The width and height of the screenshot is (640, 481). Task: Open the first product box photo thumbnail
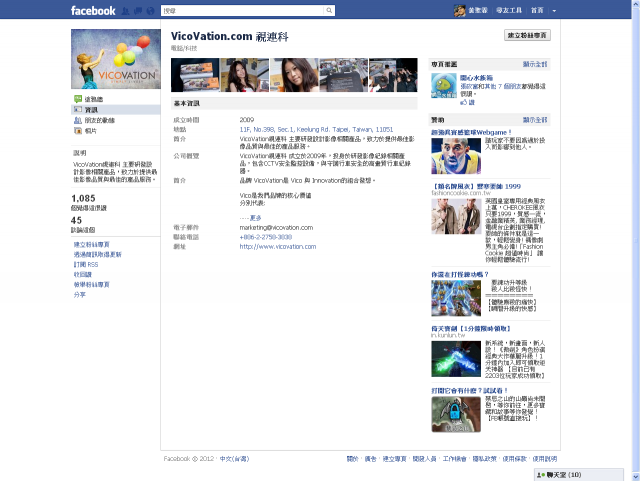(195, 75)
